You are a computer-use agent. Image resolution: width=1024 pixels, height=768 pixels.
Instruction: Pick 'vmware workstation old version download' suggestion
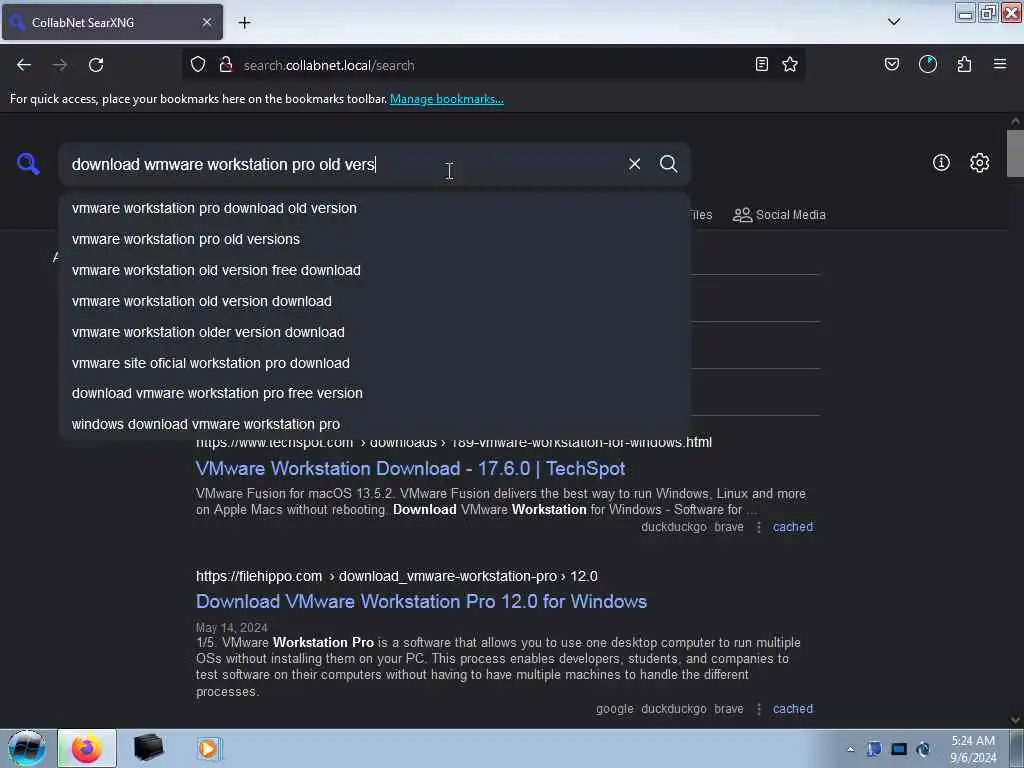(x=375, y=301)
